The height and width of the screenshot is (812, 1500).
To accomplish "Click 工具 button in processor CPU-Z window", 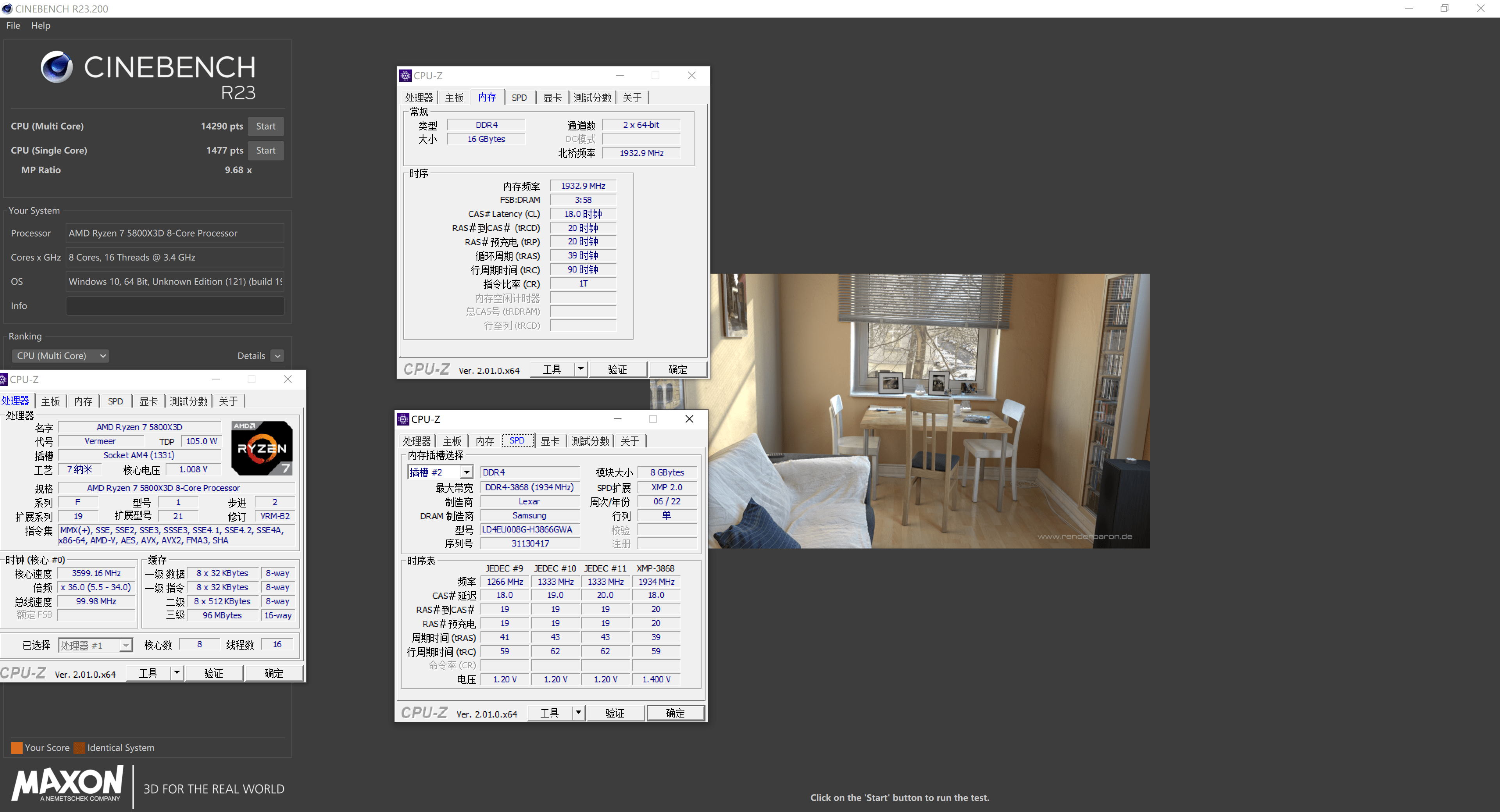I will [x=148, y=673].
